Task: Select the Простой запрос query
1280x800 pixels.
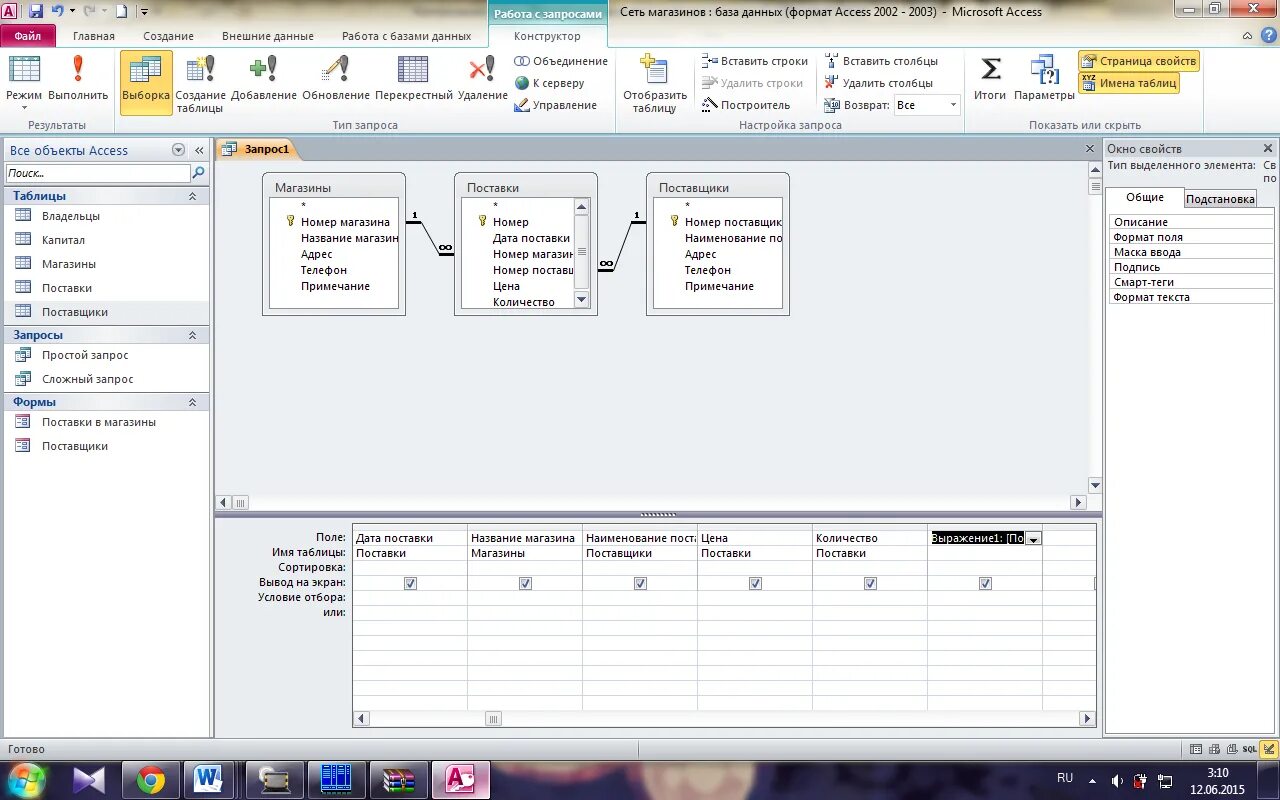Action: pyautogui.click(x=106, y=355)
